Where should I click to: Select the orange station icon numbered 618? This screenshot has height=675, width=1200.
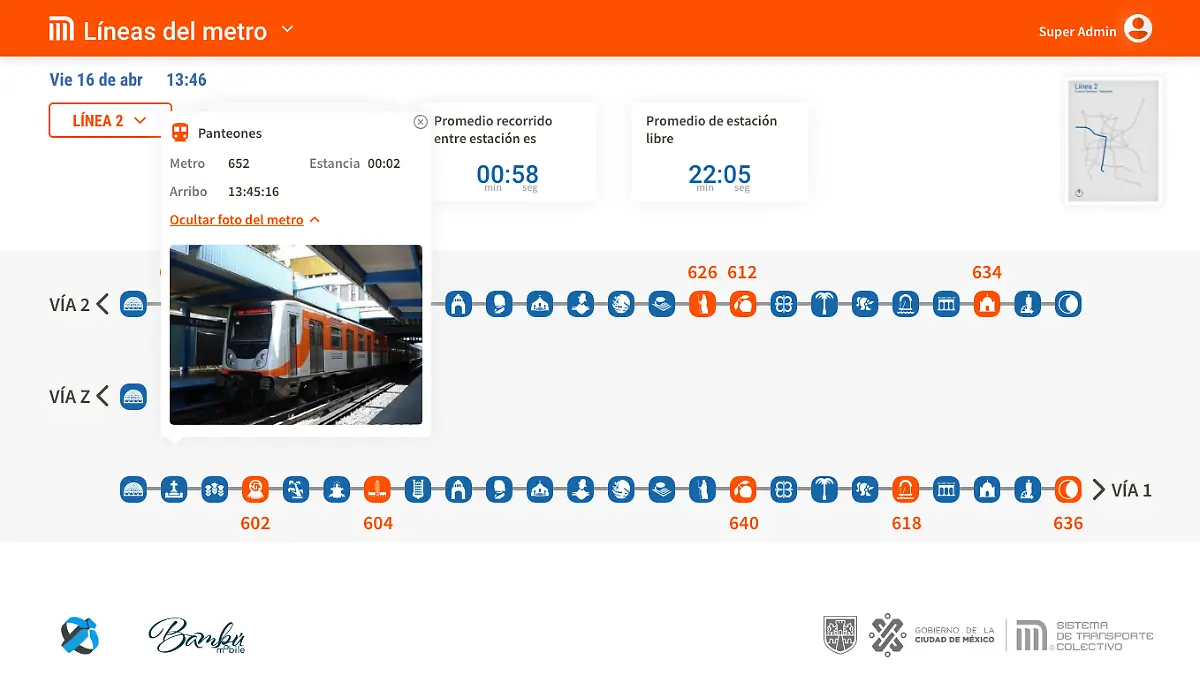pyautogui.click(x=905, y=490)
